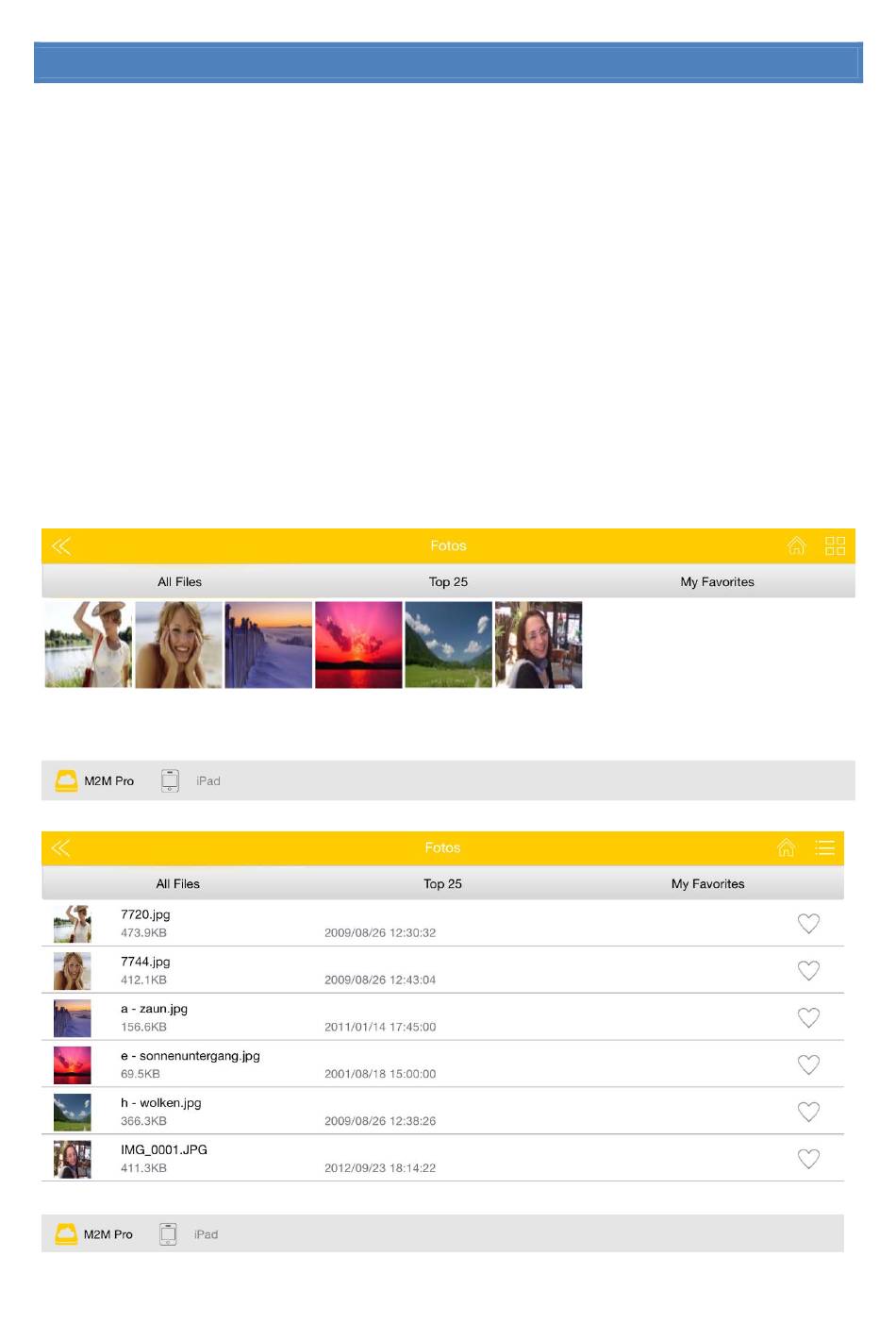The width and height of the screenshot is (896, 1340).
Task: Open list thumbnail for a - zaun.jpg
Action: tap(73, 1018)
